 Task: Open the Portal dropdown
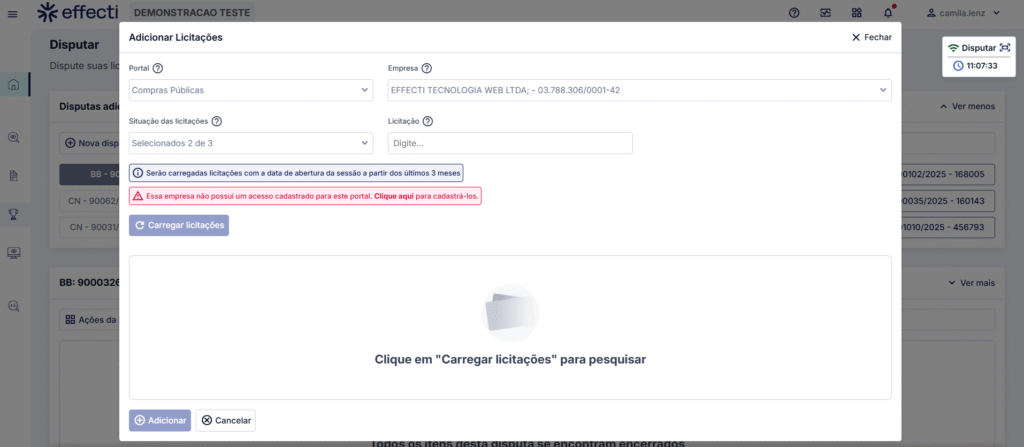(251, 90)
